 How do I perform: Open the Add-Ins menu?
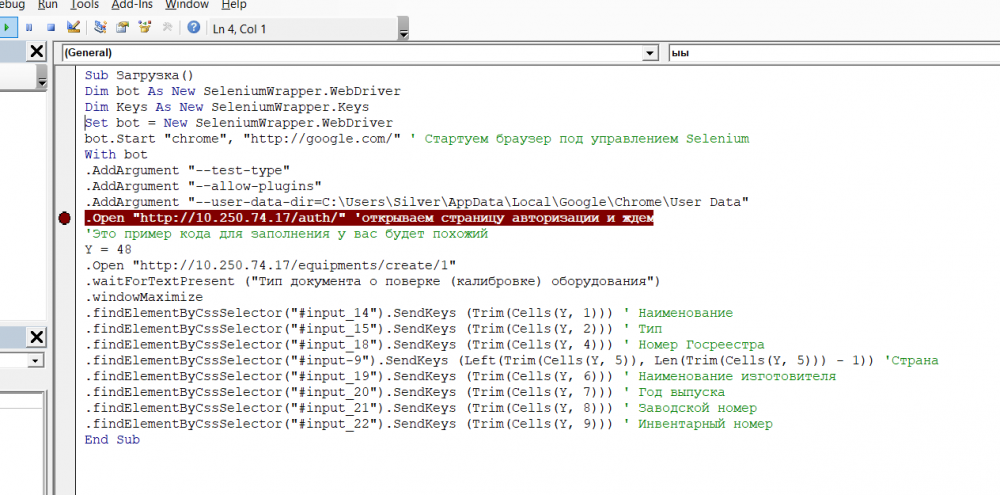(x=132, y=5)
